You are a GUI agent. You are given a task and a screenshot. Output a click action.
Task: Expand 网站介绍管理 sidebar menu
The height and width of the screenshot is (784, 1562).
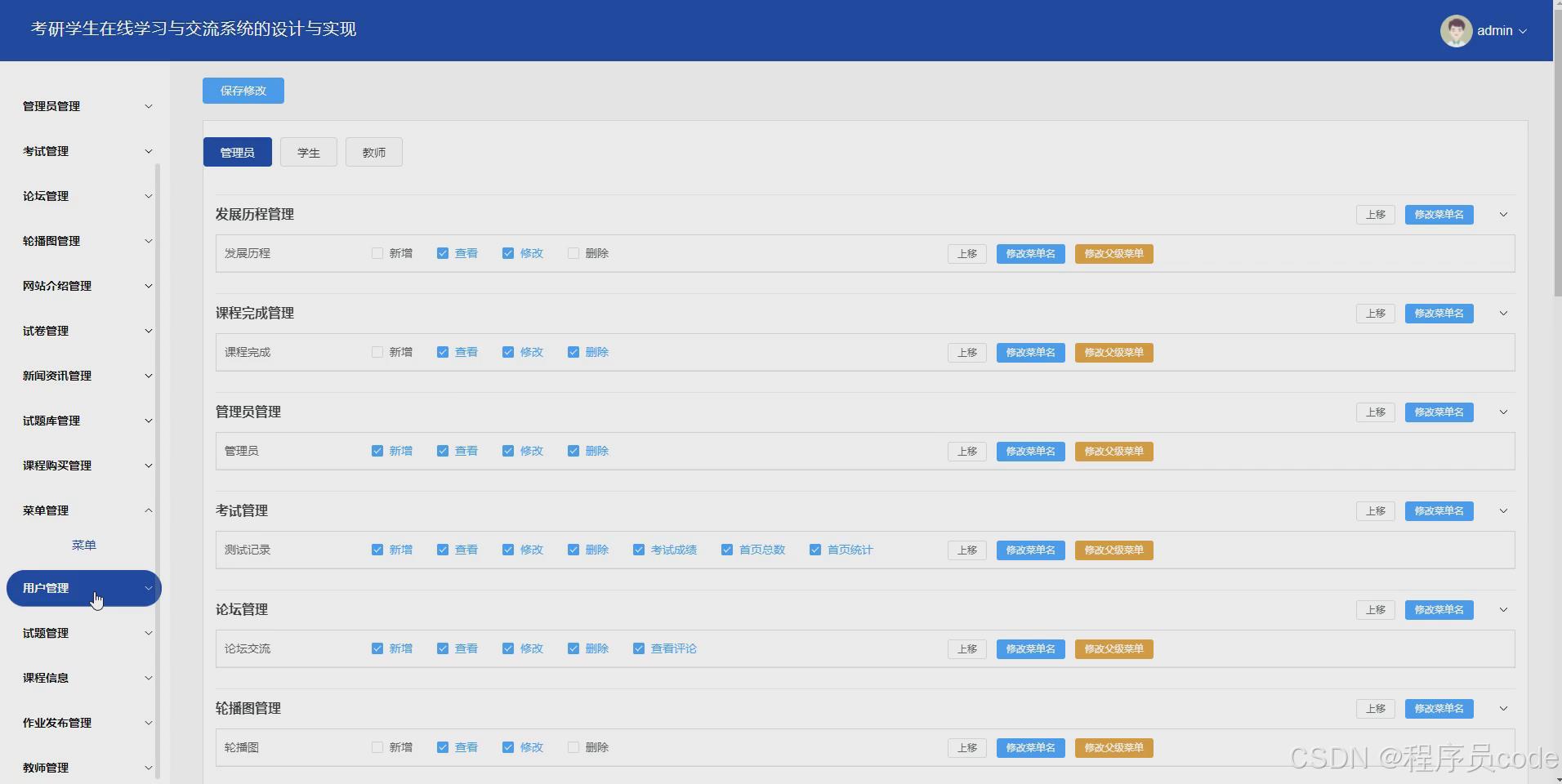point(85,286)
